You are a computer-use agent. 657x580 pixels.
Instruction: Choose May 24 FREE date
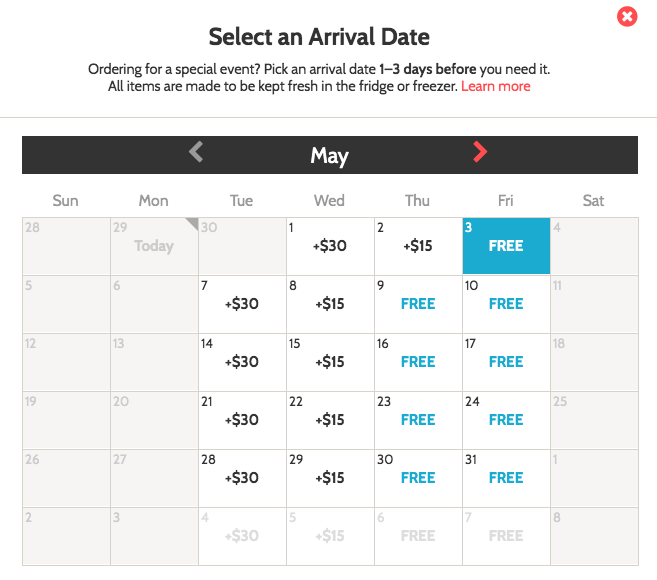pos(506,420)
